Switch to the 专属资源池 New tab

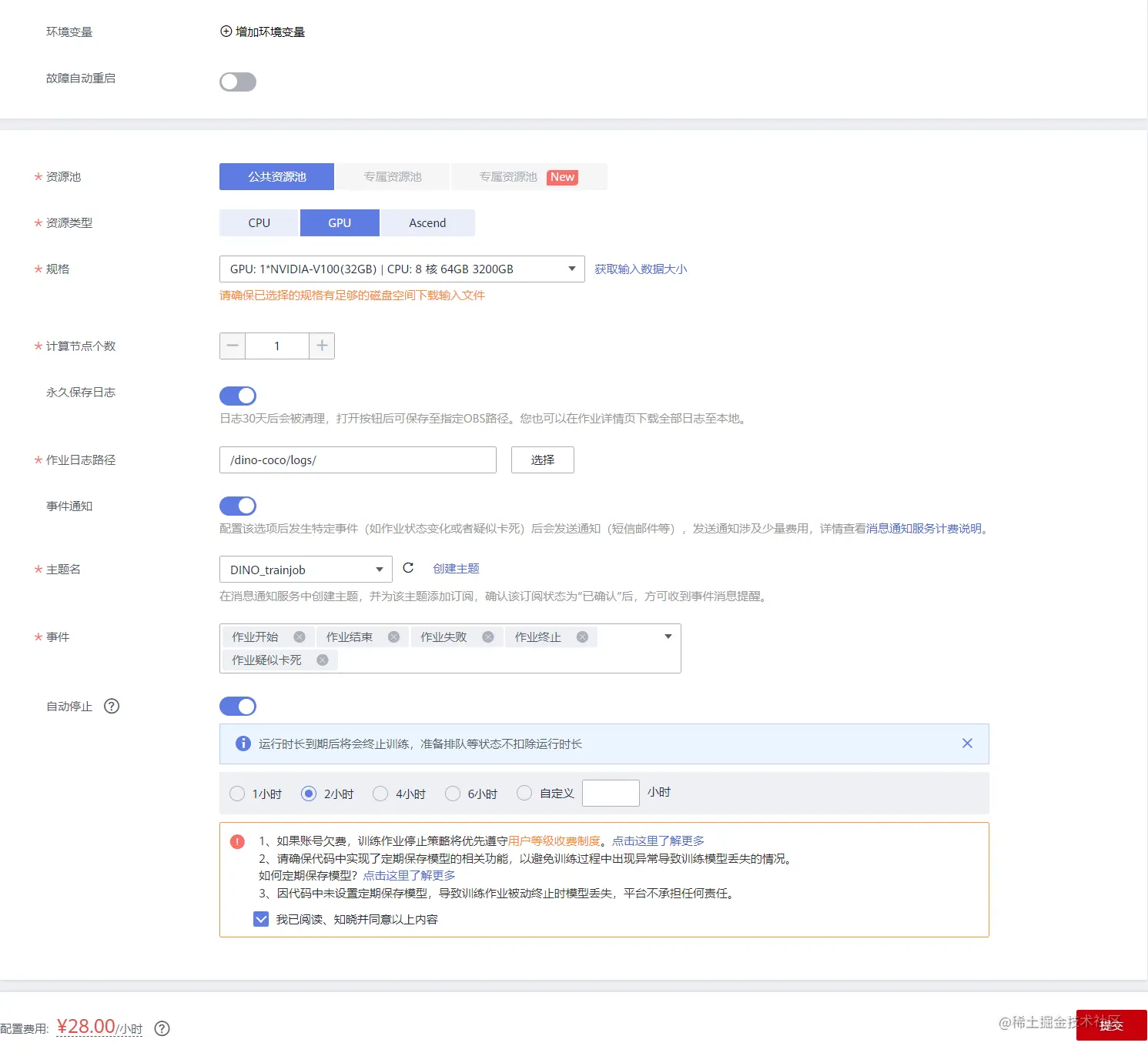[x=529, y=177]
